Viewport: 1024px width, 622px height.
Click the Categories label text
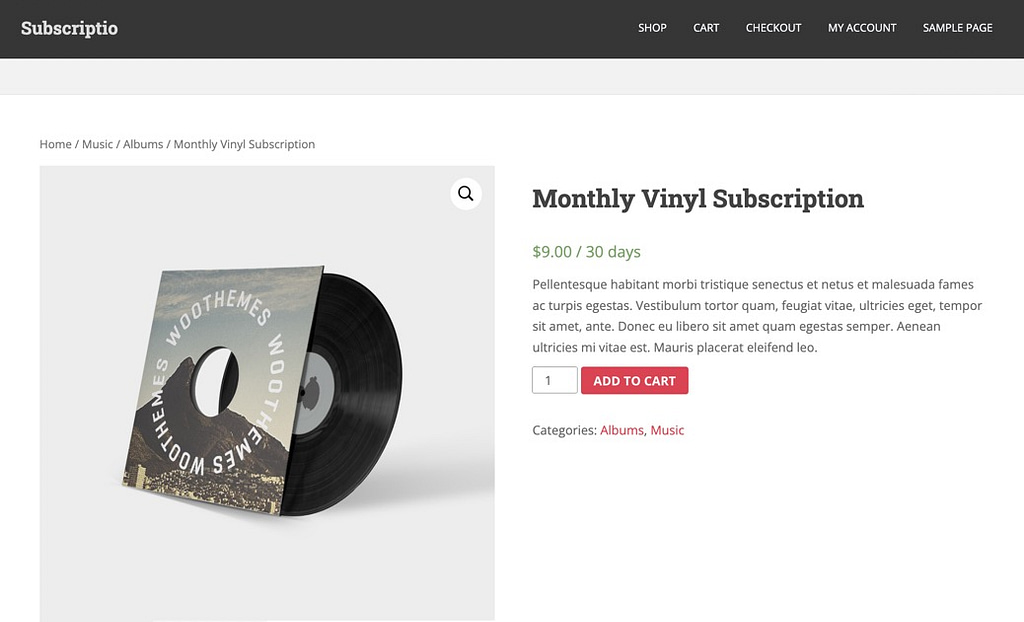[563, 430]
